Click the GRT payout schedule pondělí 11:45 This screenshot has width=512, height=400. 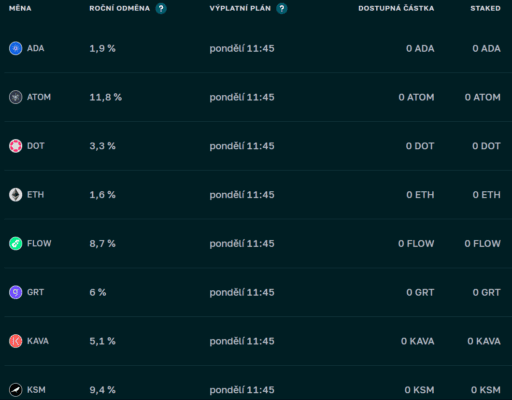pyautogui.click(x=242, y=292)
